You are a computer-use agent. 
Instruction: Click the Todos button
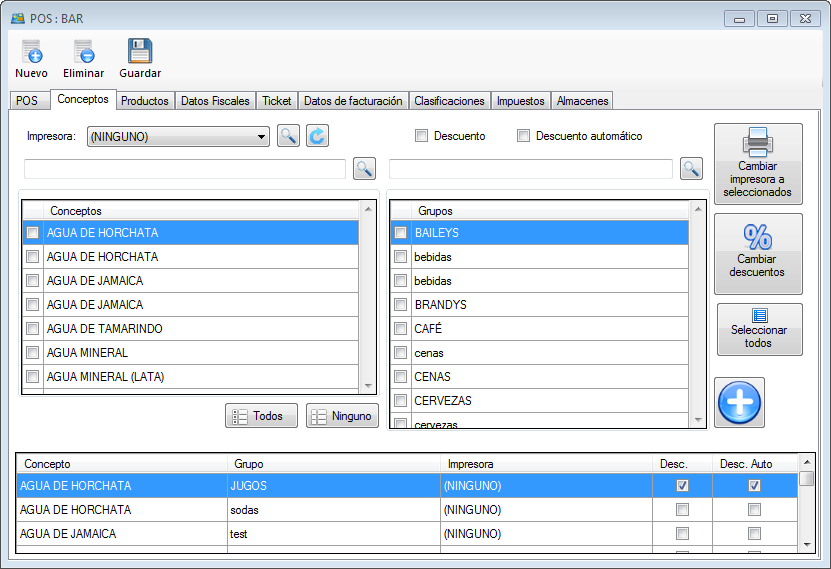pos(261,415)
